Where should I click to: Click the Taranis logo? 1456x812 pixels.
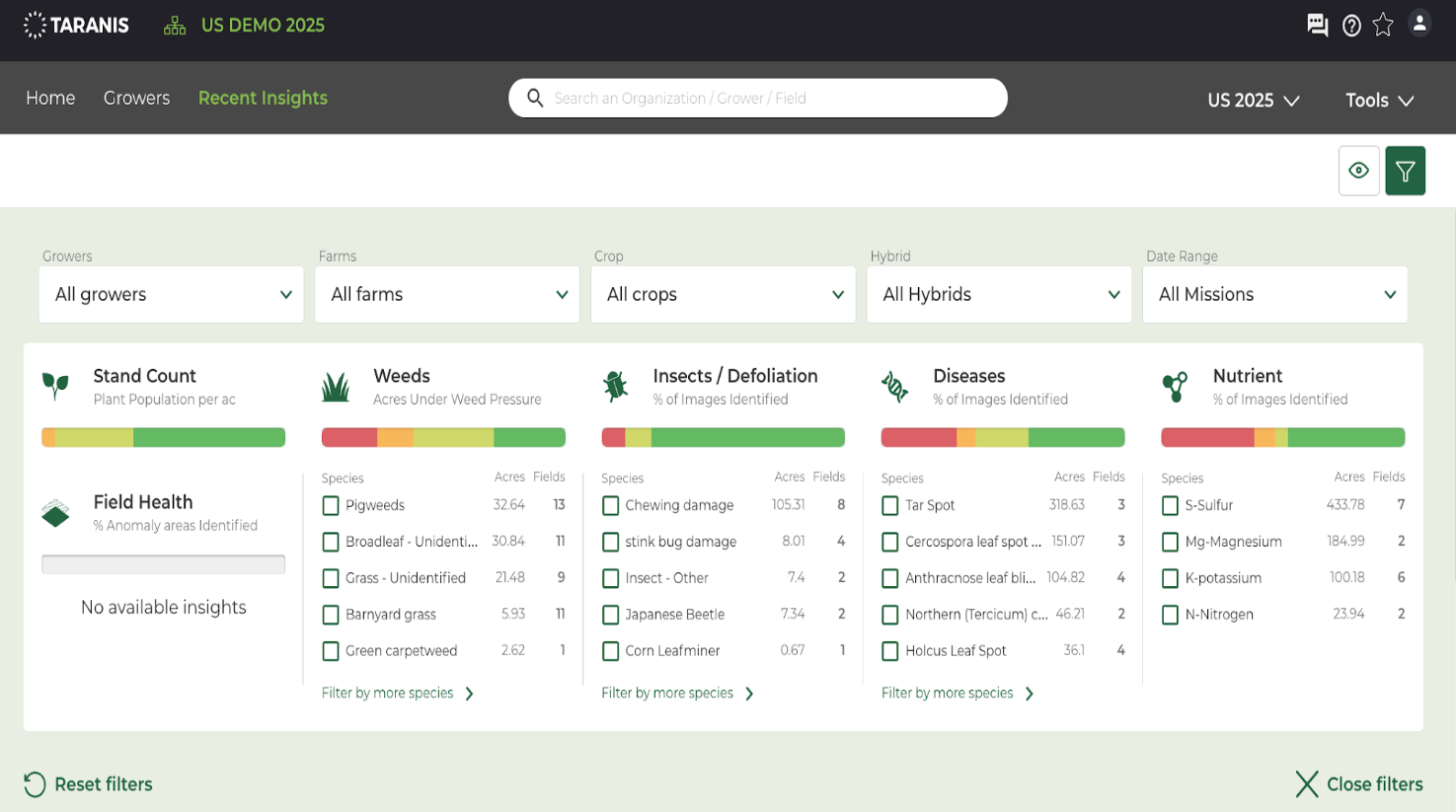(x=77, y=26)
